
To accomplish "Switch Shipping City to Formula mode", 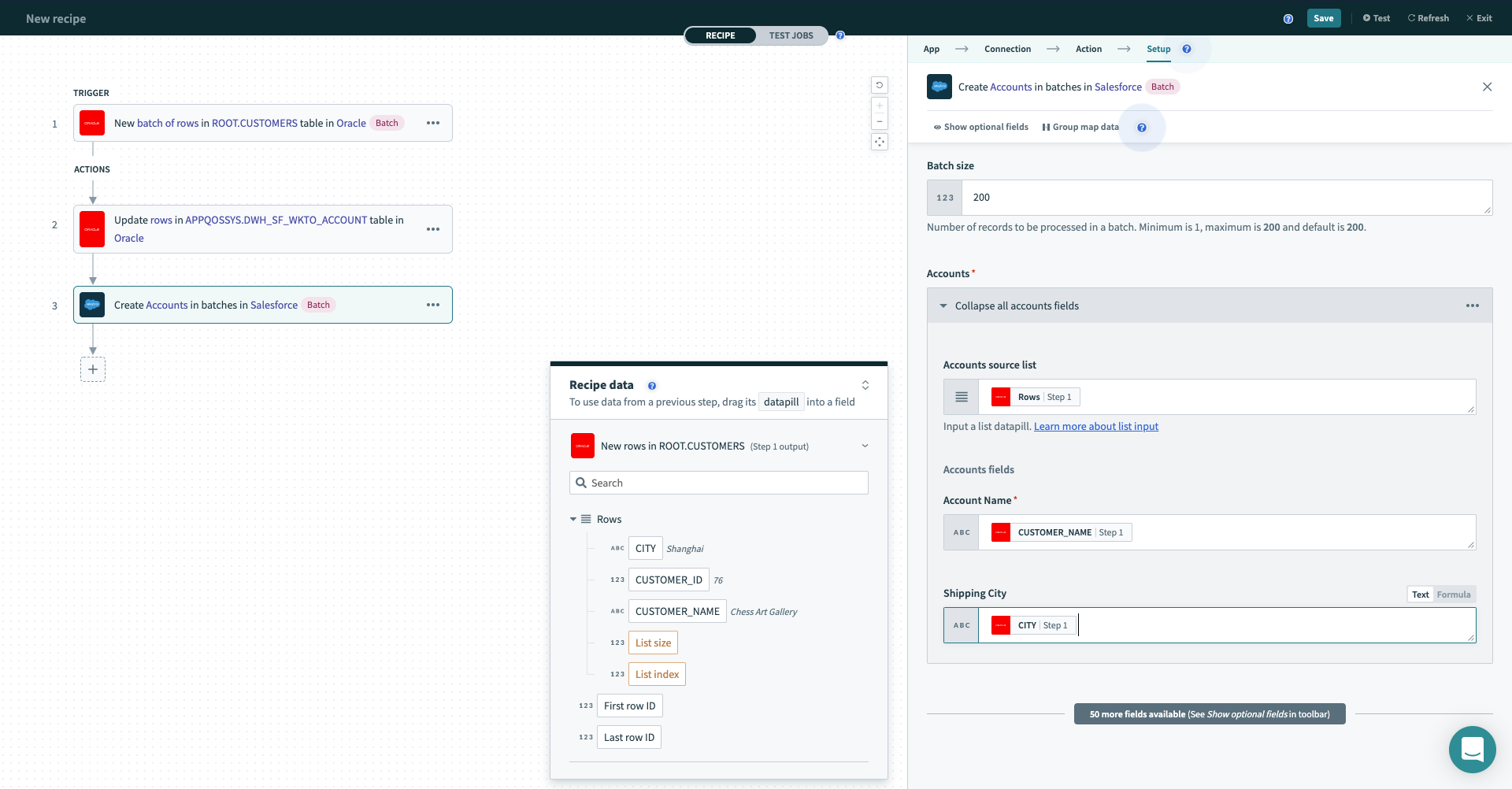I will [x=1453, y=595].
